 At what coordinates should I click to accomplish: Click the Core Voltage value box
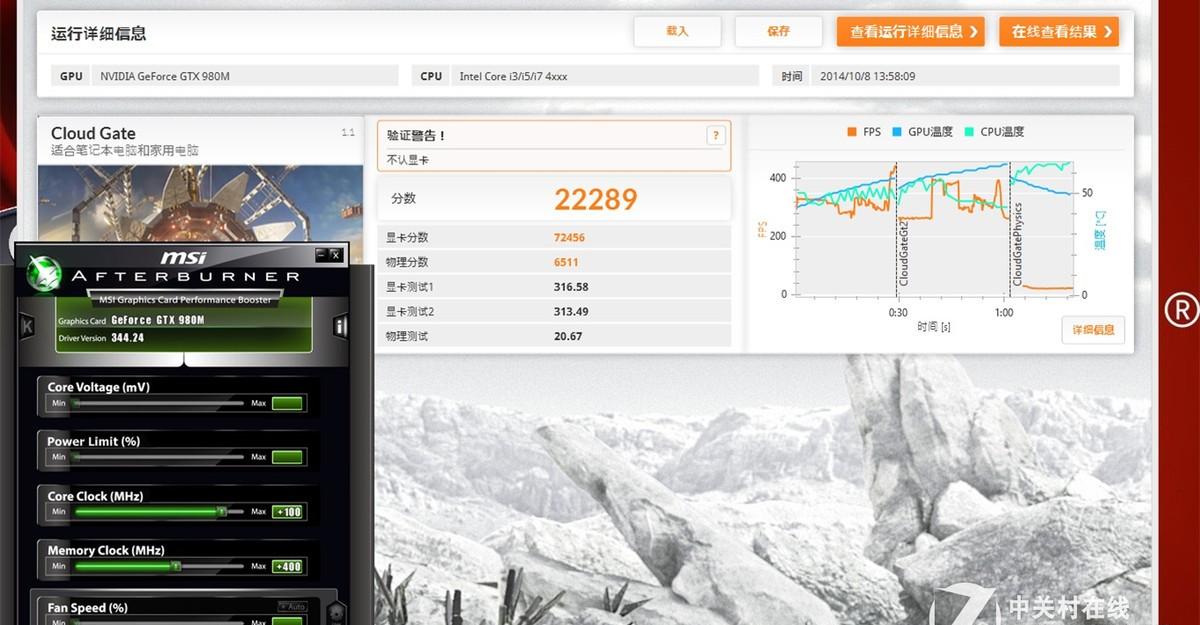coord(287,403)
